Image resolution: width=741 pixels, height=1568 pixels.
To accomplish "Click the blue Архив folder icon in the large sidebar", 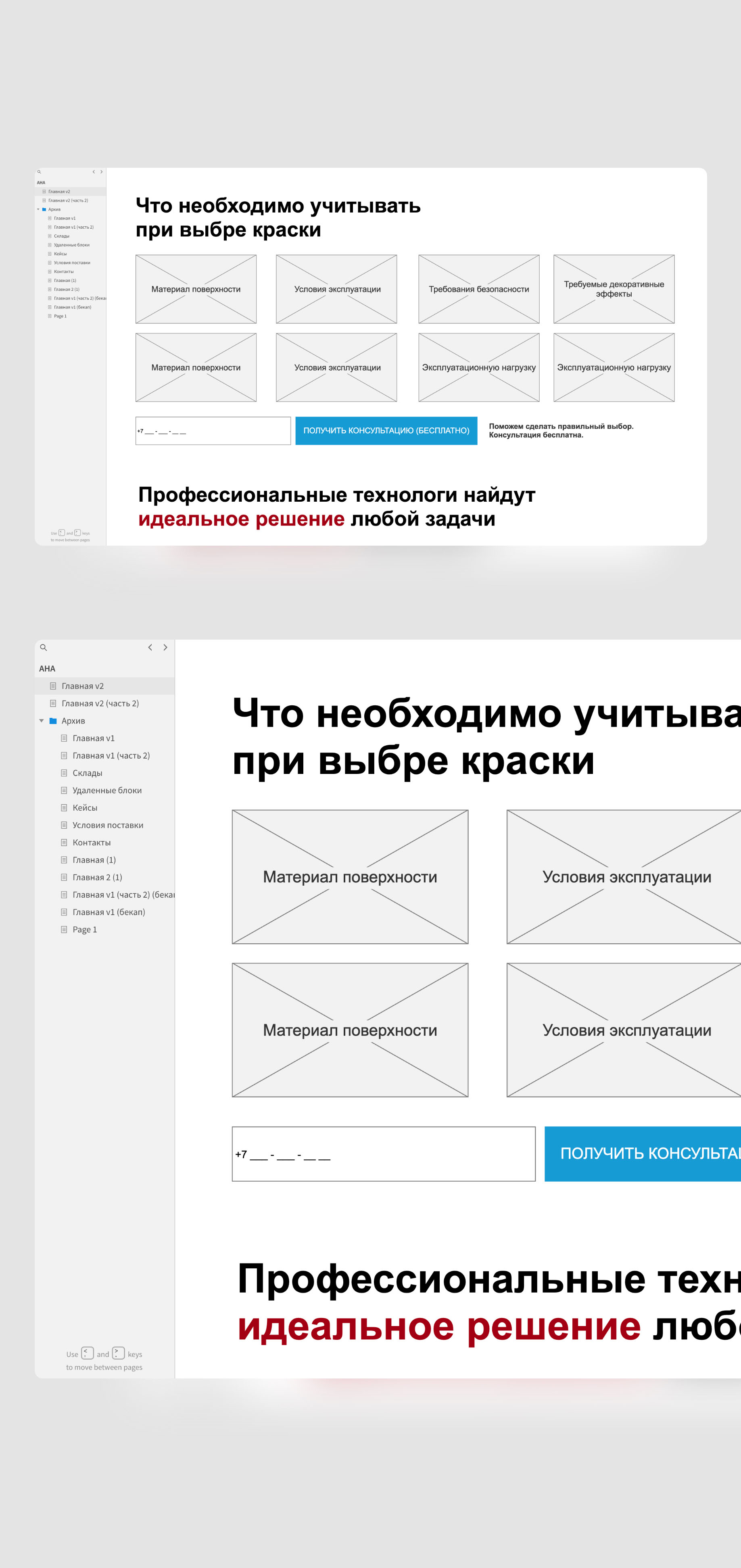I will (x=53, y=721).
